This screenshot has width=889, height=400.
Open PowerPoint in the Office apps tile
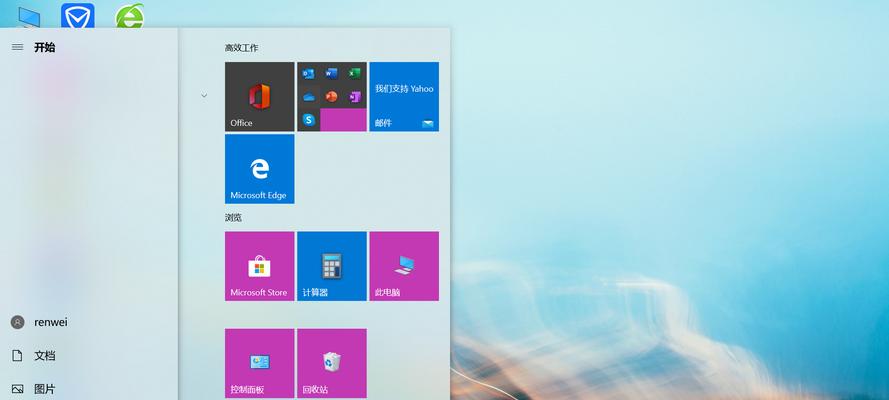pos(332,97)
